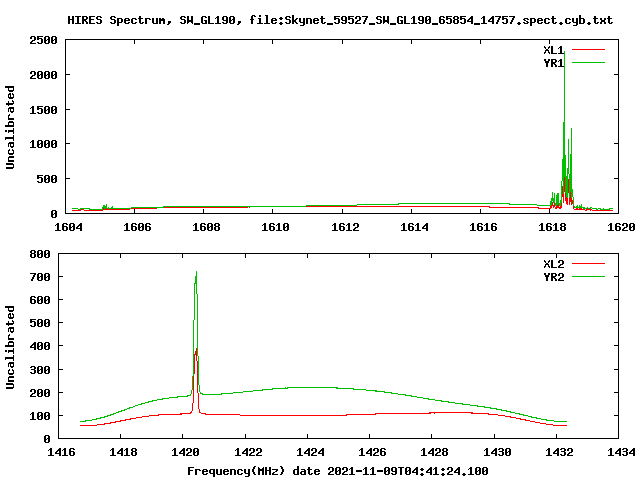Click the 1608 x-axis tick label
640x480 pixels.
(206, 227)
